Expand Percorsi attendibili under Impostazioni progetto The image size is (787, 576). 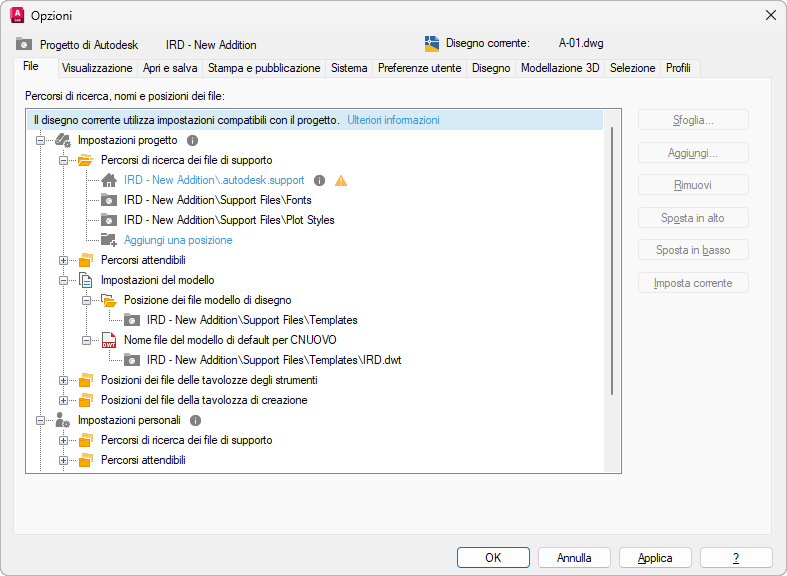pyautogui.click(x=63, y=260)
